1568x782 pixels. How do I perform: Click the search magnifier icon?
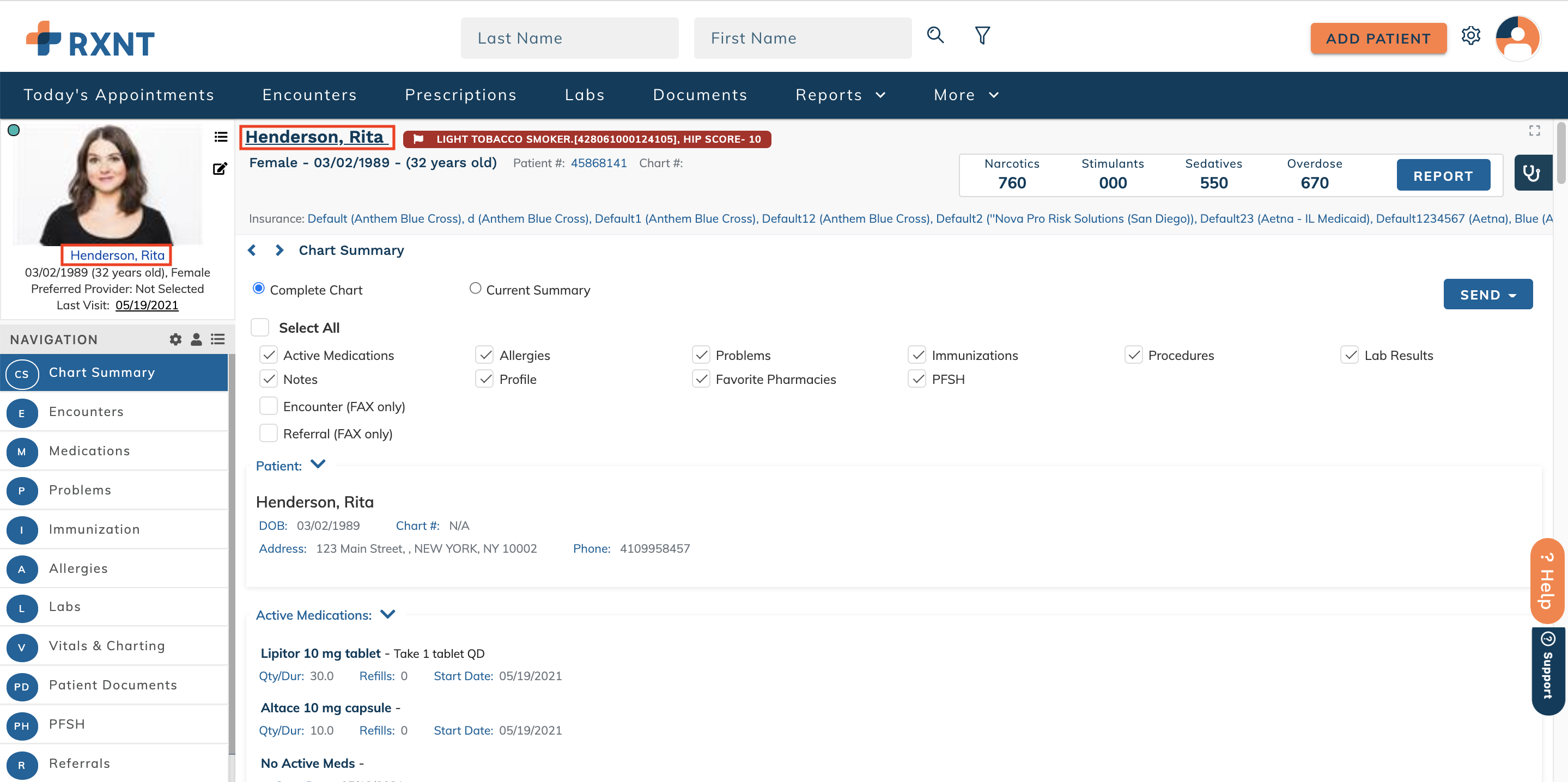[x=935, y=36]
